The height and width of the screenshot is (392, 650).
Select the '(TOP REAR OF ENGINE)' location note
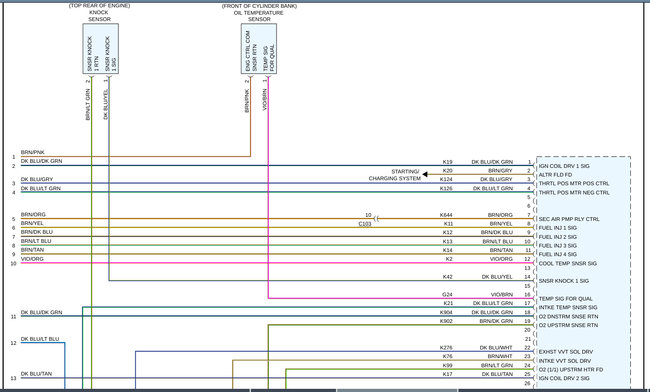click(99, 6)
